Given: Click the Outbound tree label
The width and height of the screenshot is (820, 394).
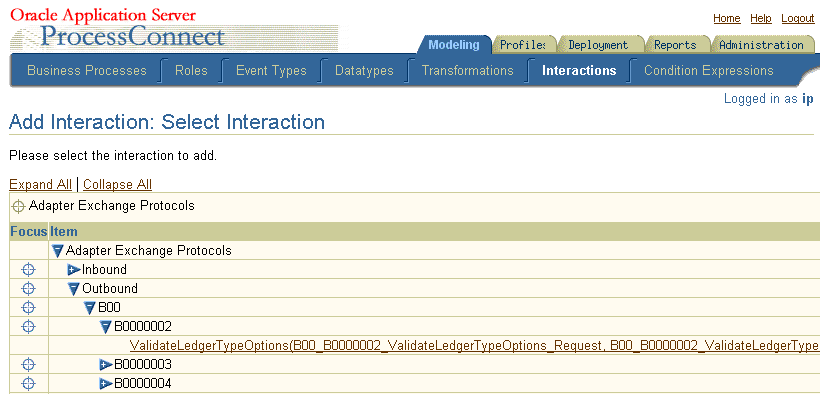Looking at the screenshot, I should (x=110, y=289).
